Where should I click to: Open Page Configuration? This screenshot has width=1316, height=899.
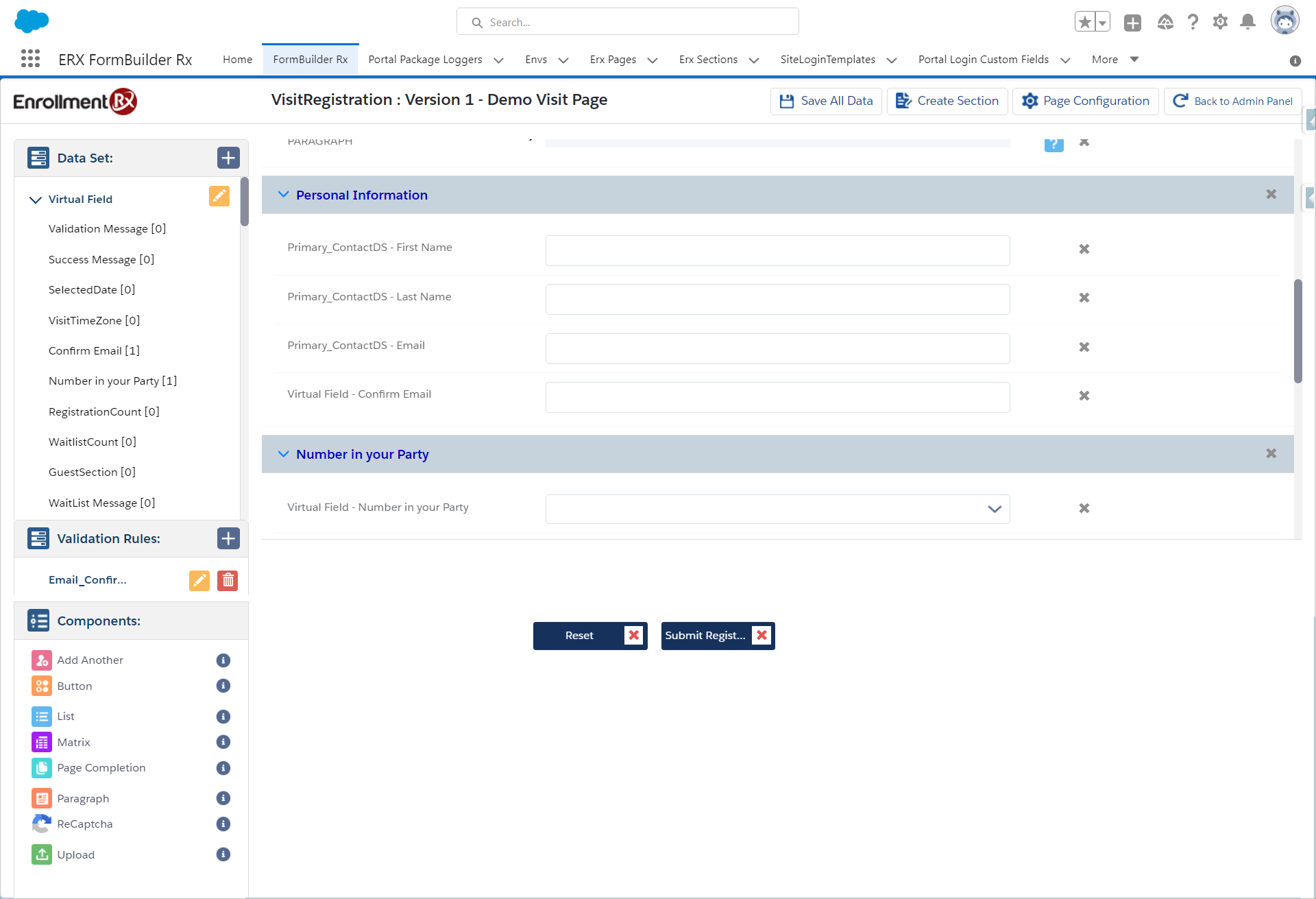pos(1085,101)
